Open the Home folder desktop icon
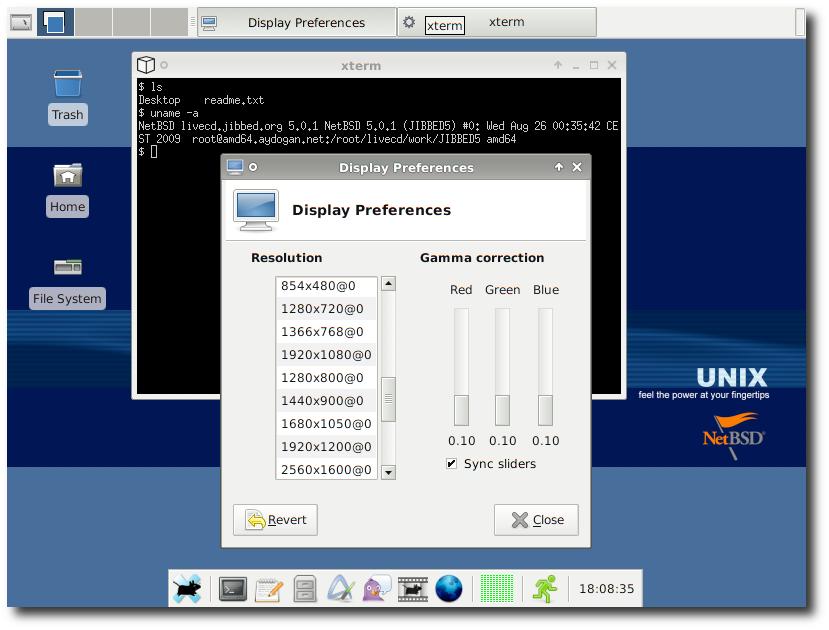The image size is (829, 630). tap(68, 190)
